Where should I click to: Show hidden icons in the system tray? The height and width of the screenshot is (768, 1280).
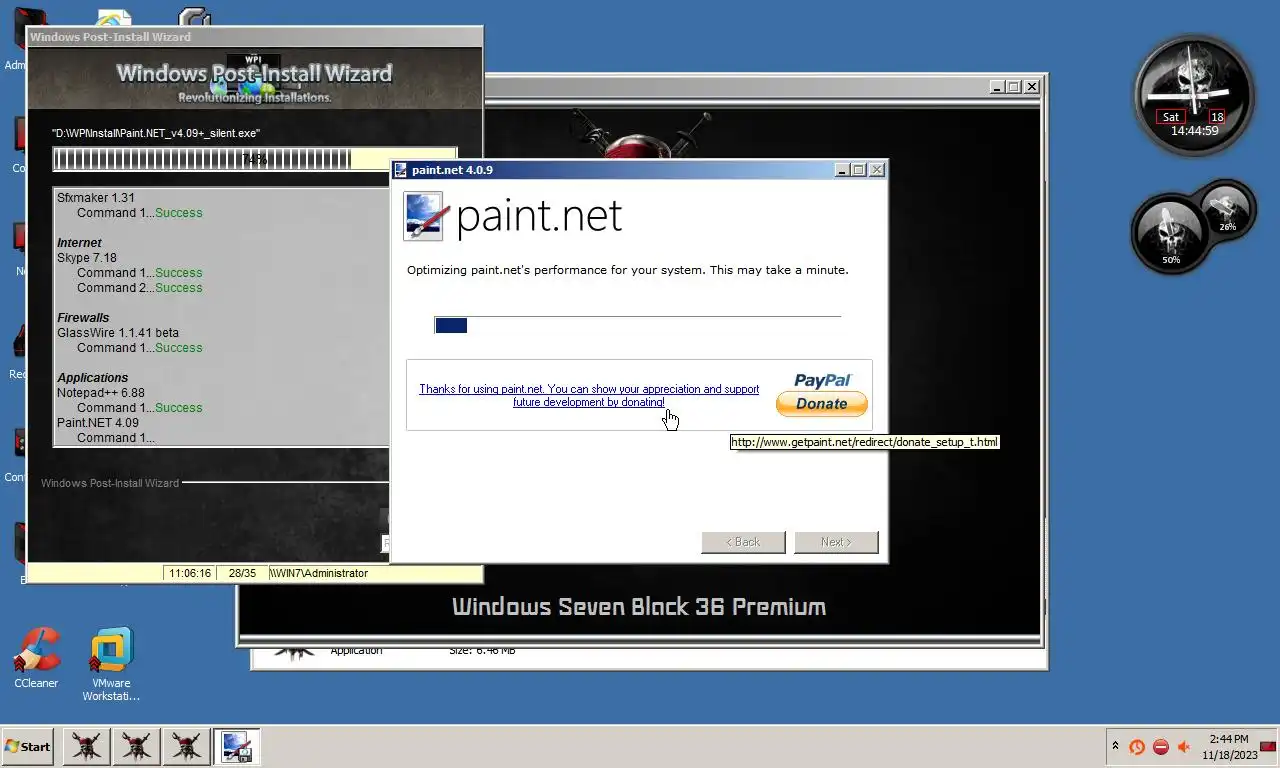tap(1115, 746)
